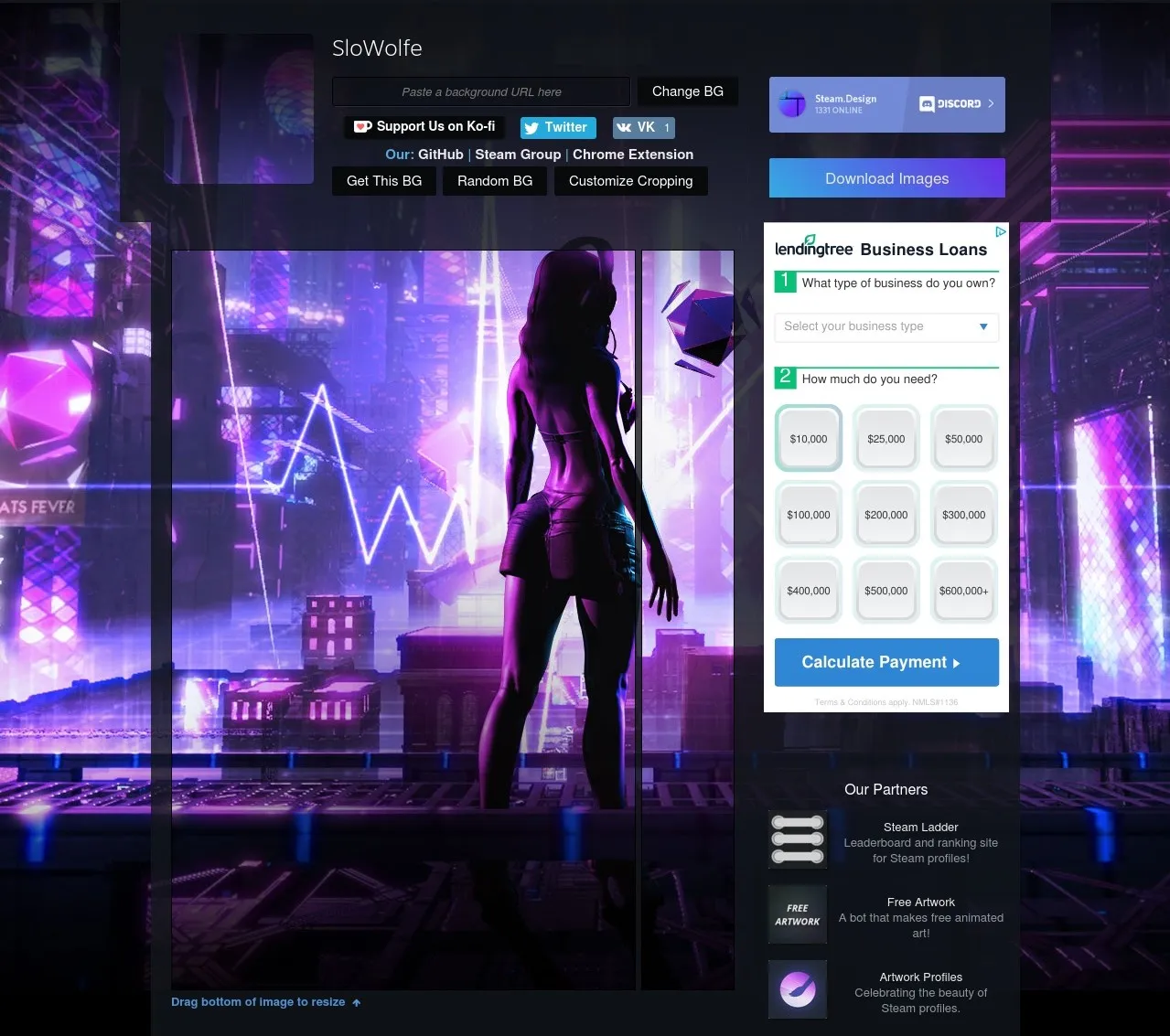Join the Steam.Design Discord banner
The image size is (1170, 1036).
click(x=887, y=104)
